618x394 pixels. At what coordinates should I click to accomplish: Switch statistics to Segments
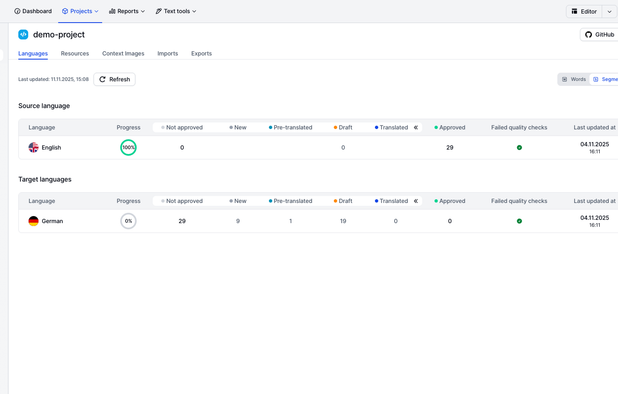coord(605,79)
